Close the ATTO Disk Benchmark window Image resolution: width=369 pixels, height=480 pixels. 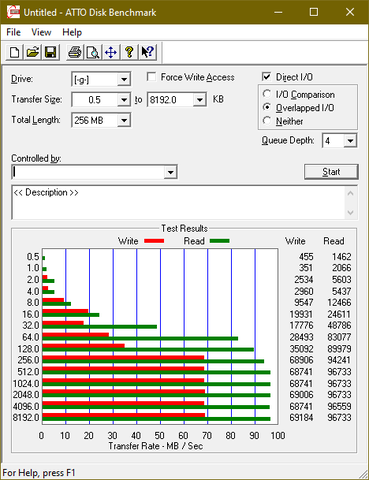[350, 12]
